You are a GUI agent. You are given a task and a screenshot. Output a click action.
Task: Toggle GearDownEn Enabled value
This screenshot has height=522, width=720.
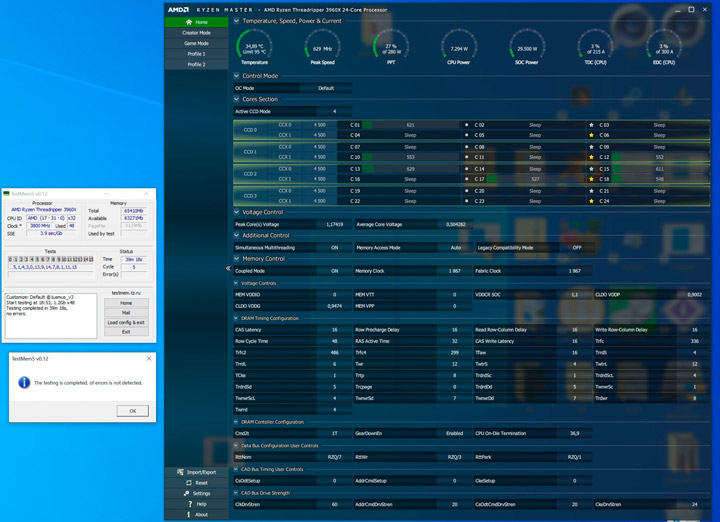455,433
